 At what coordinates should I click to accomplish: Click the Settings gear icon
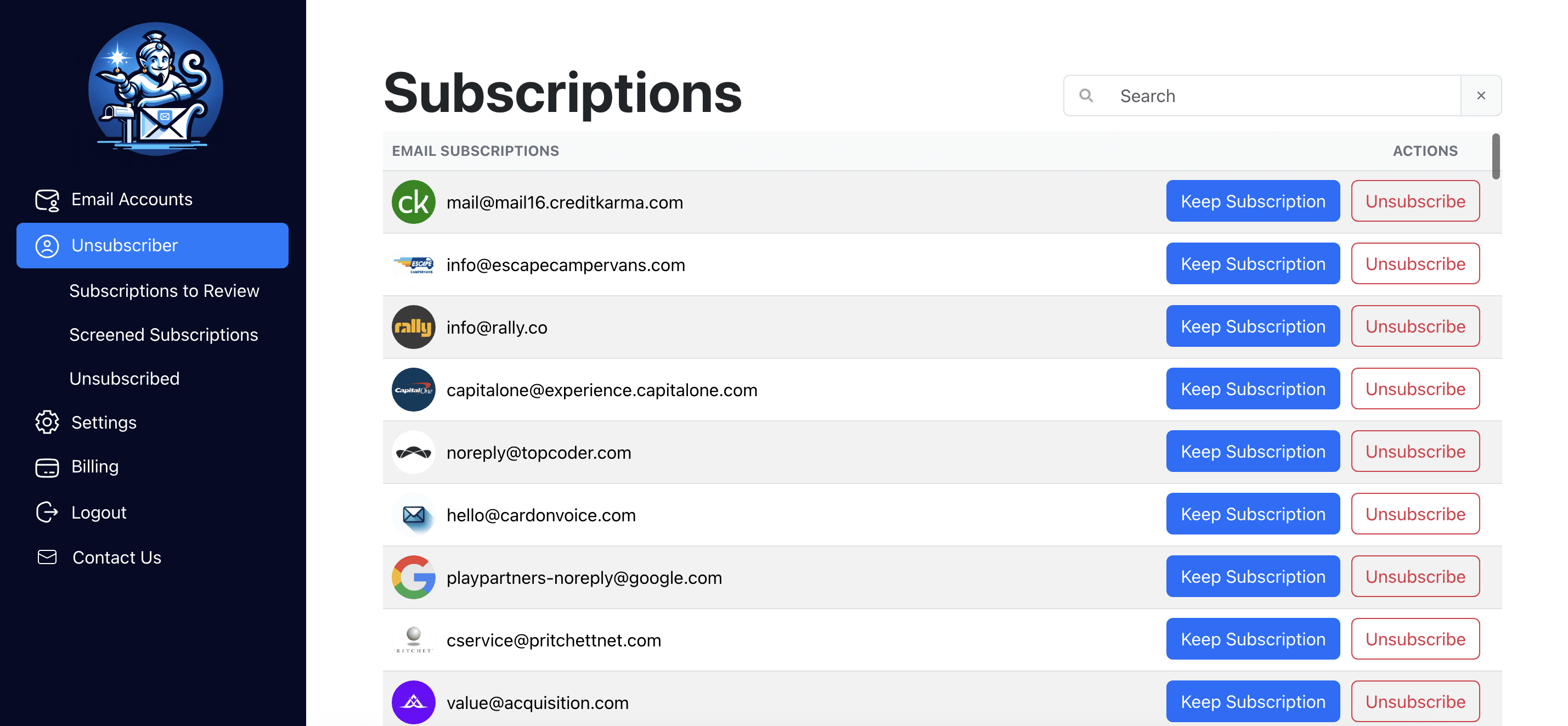click(47, 422)
